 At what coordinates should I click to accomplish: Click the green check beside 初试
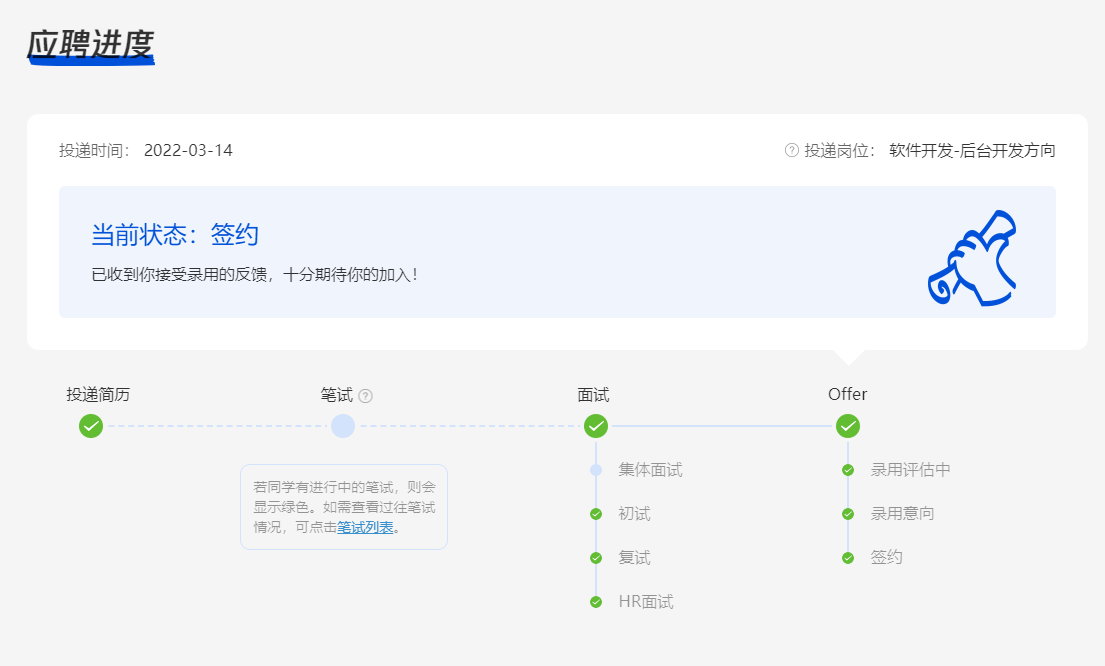[596, 514]
